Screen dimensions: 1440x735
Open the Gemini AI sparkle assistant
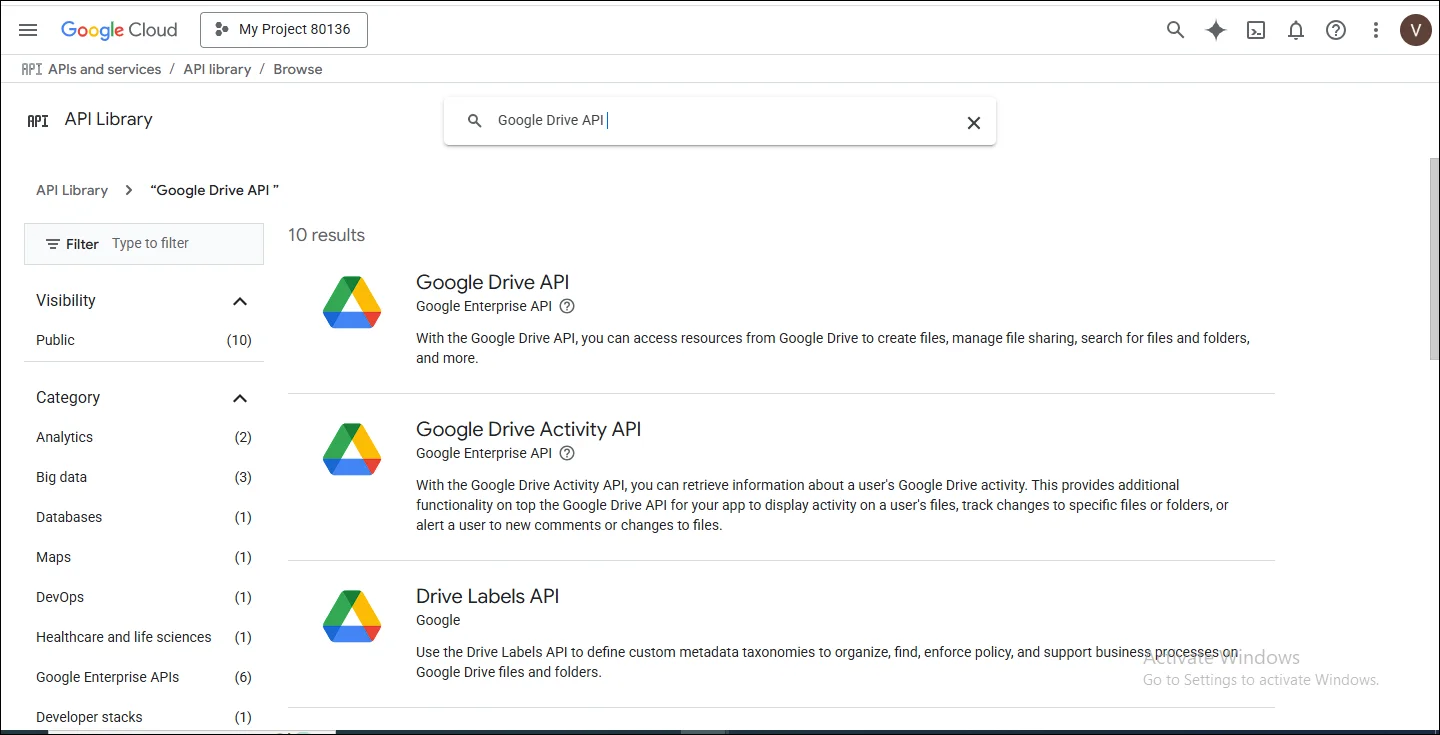[1216, 30]
